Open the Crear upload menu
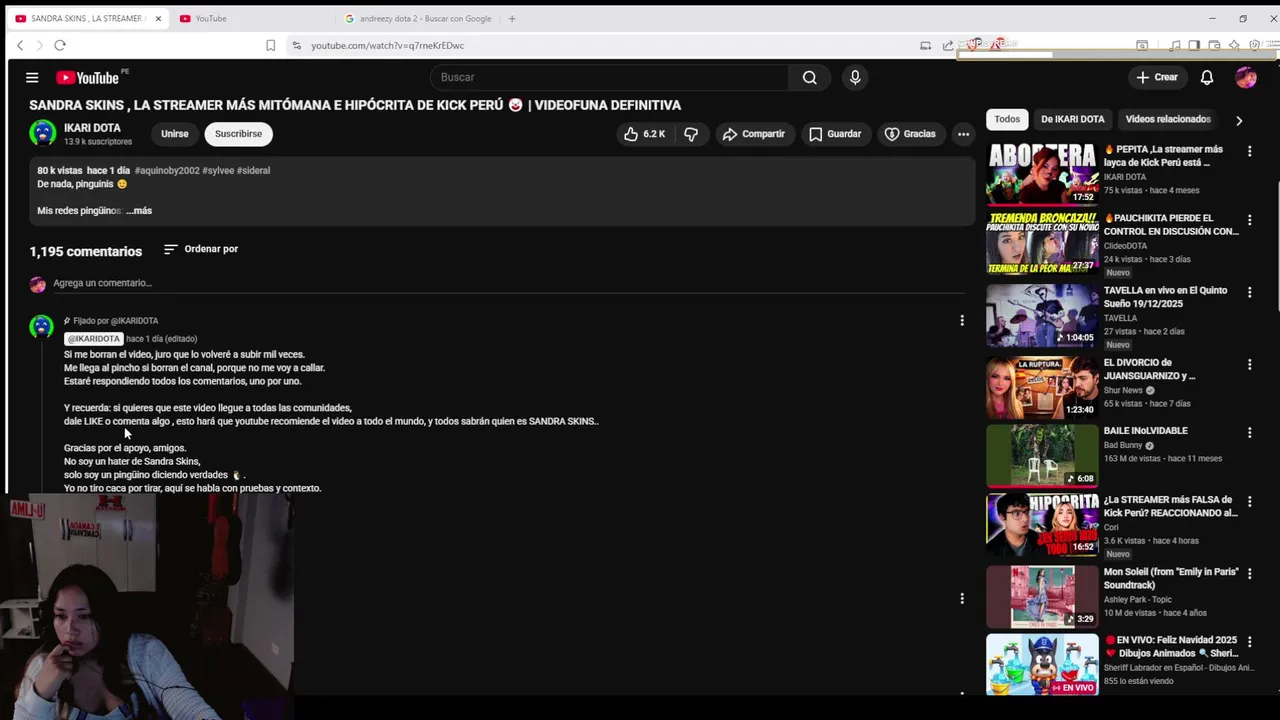This screenshot has height=720, width=1280. [x=1158, y=77]
